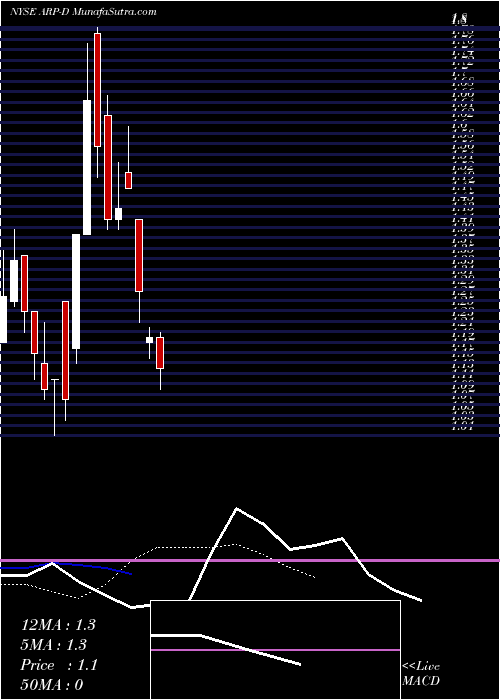Click the '<<Live MACD' label
Screen dimensions: 500x700
tap(421, 674)
